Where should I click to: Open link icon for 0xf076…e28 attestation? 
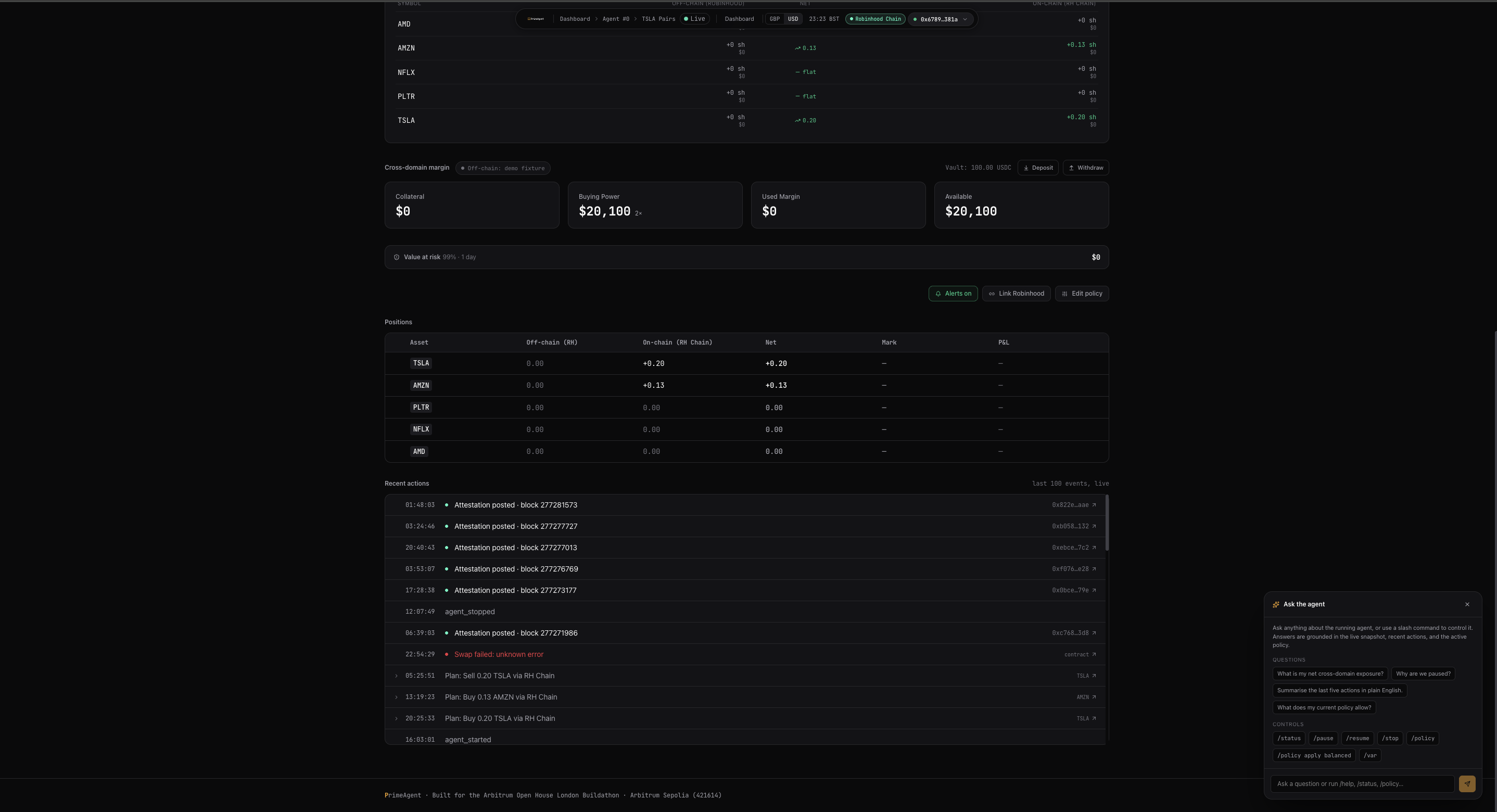[1094, 569]
